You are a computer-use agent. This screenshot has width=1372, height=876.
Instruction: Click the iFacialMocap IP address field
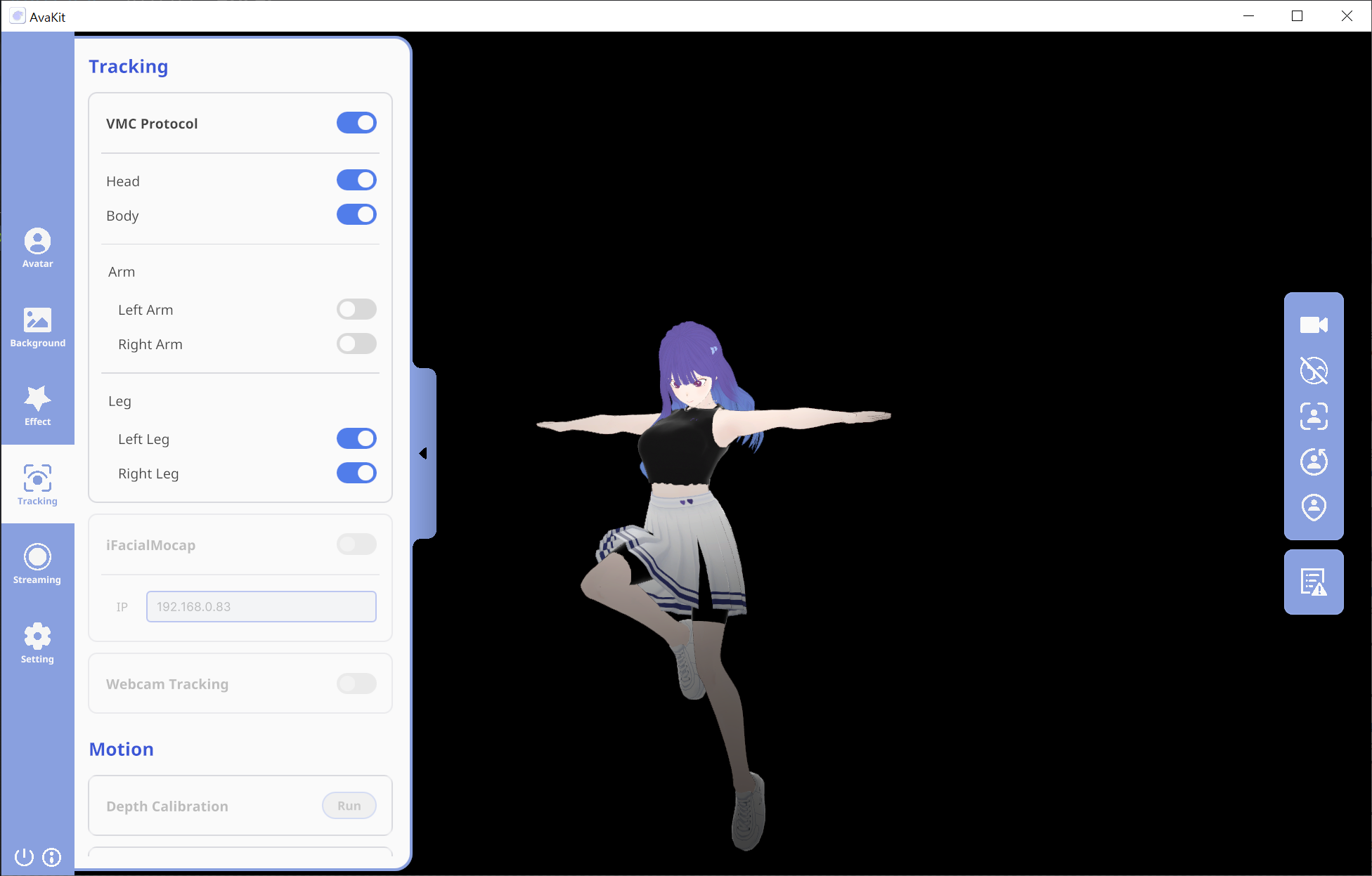tap(261, 606)
